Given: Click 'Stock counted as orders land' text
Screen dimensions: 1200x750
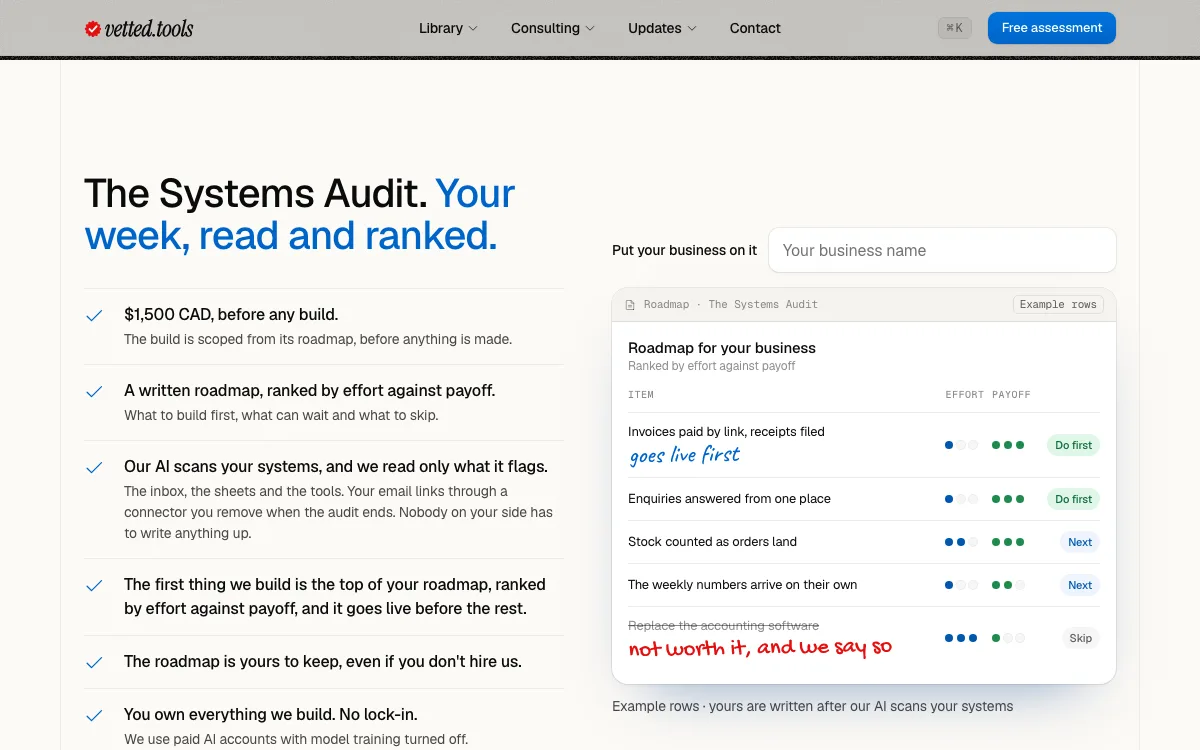Looking at the screenshot, I should (x=712, y=542).
